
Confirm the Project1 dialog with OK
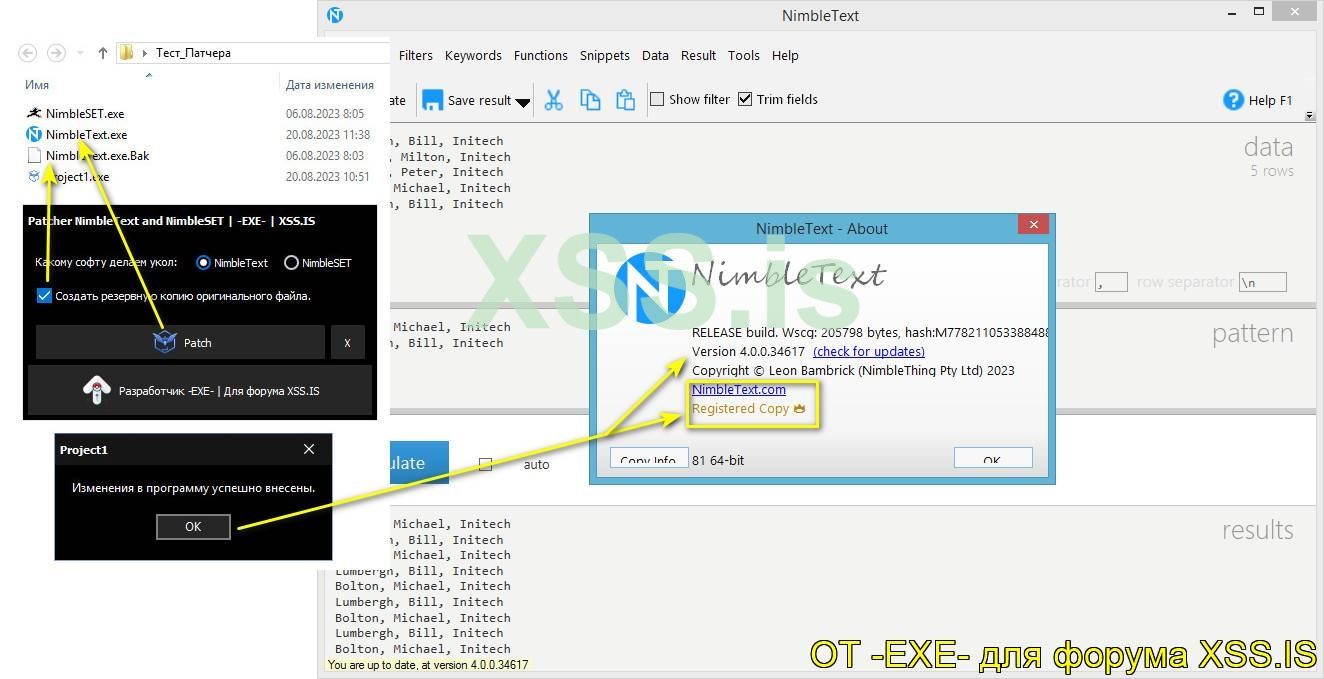click(x=193, y=526)
